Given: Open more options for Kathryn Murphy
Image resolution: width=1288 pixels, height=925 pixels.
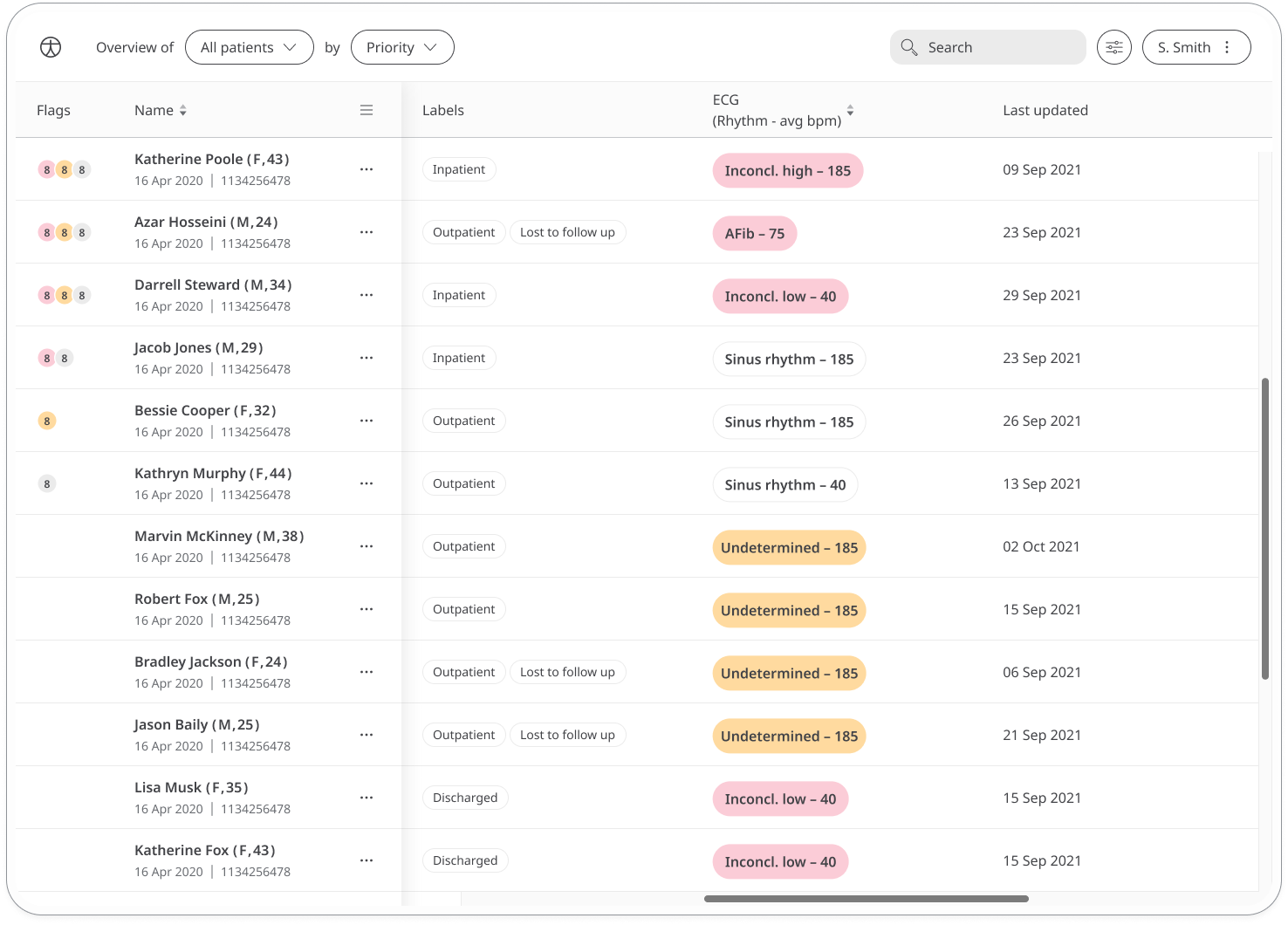Looking at the screenshot, I should point(367,483).
